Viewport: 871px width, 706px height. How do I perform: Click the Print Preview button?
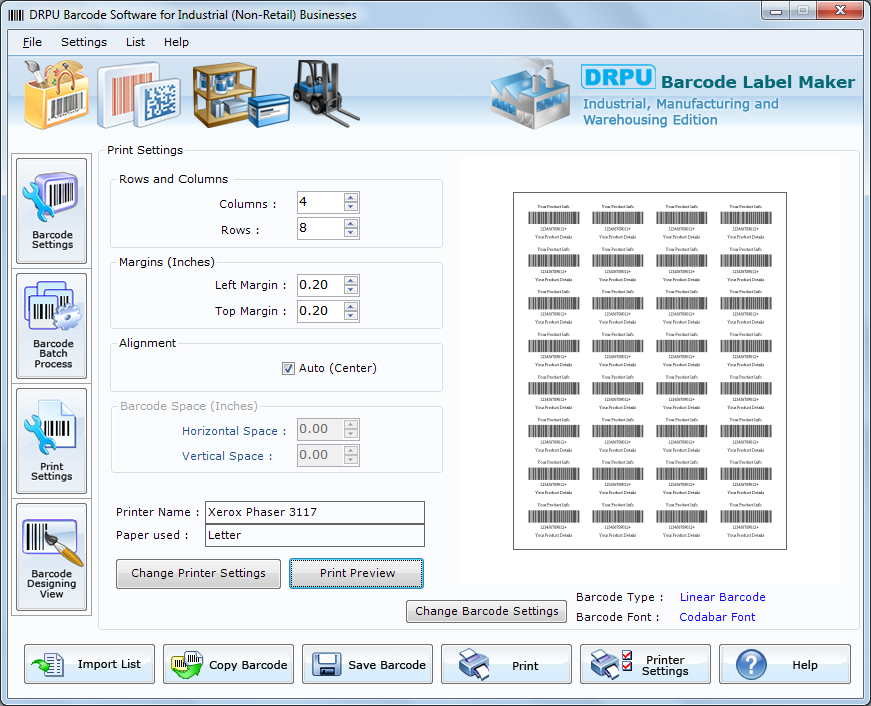click(356, 574)
